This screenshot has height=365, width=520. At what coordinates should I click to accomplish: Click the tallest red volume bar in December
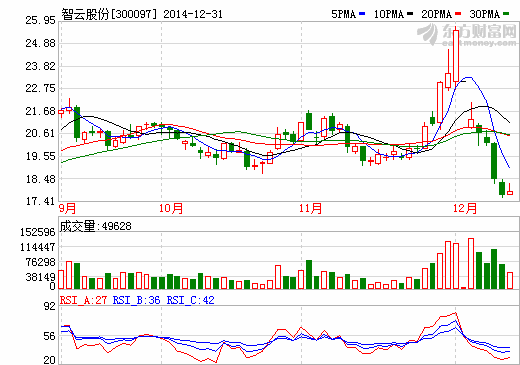click(471, 263)
